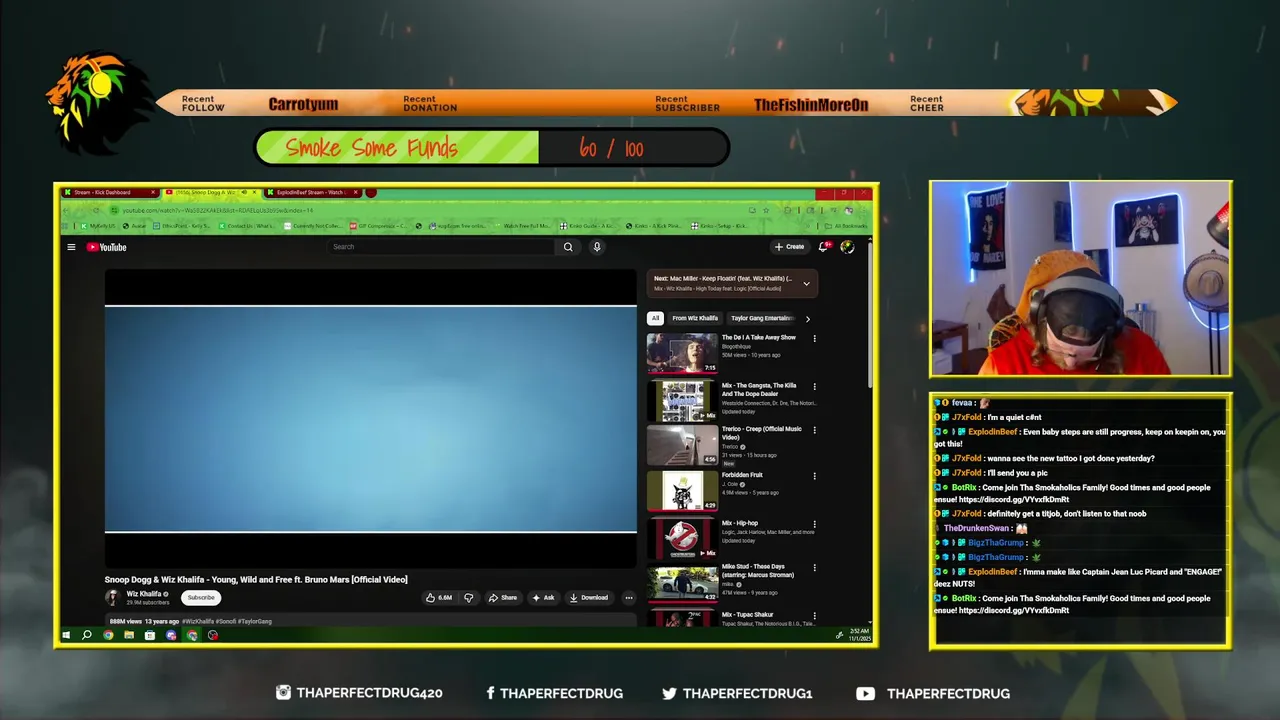The image size is (1280, 720).
Task: Open the Instagram THAPERFECTDRUG420 icon
Action: coord(283,693)
